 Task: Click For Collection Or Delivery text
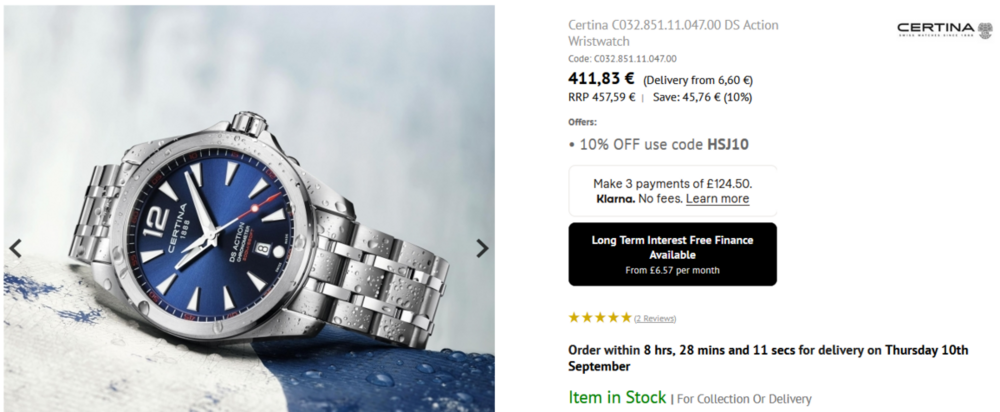[744, 399]
